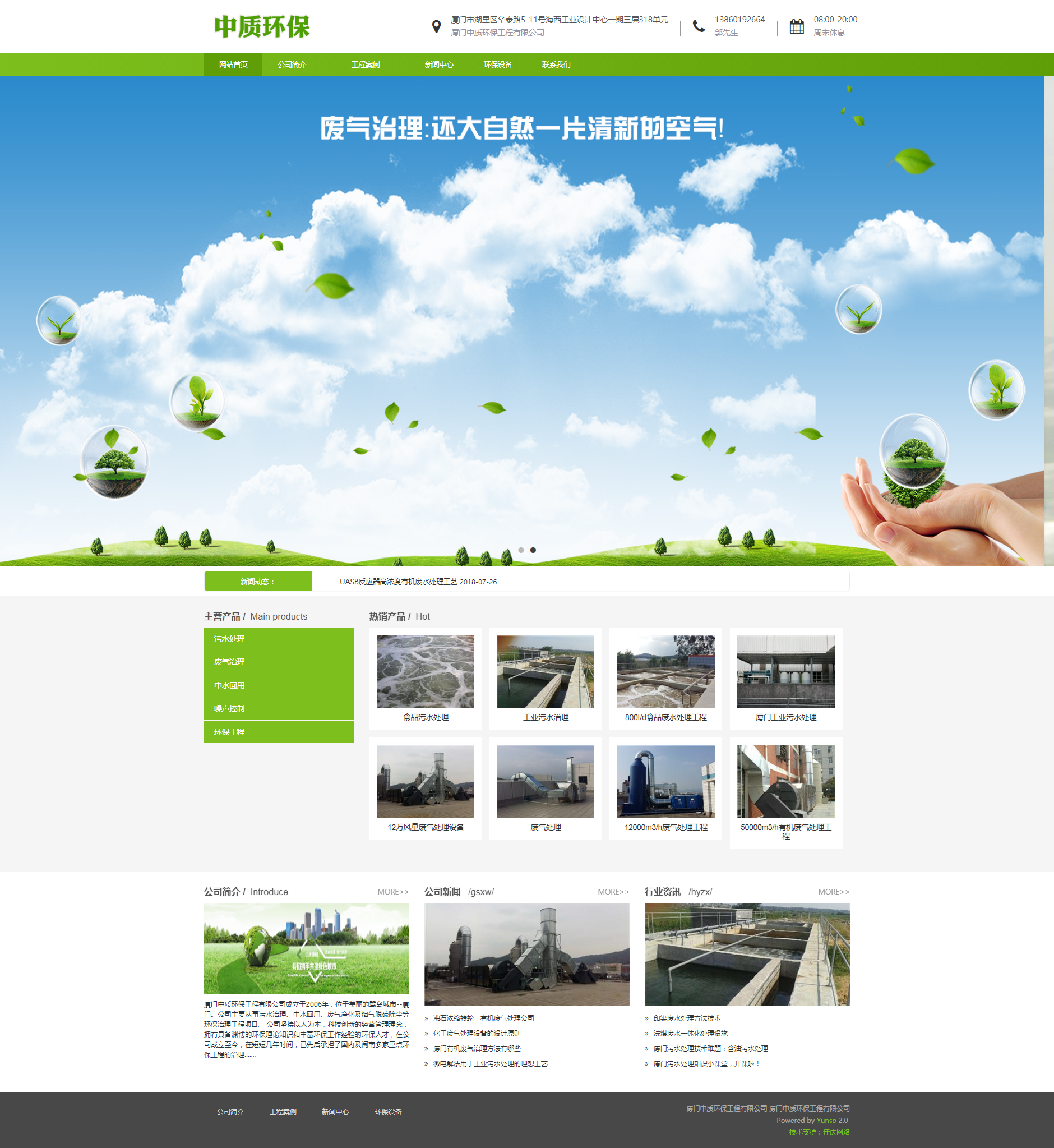The height and width of the screenshot is (1148, 1054).
Task: Click the location pin icon in header
Action: tap(436, 27)
